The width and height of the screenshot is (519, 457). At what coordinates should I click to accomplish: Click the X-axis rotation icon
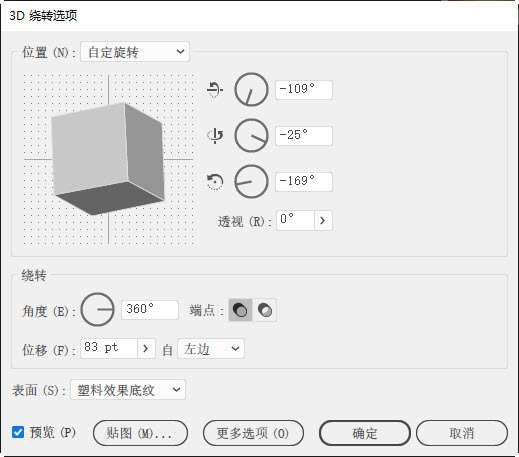point(215,89)
